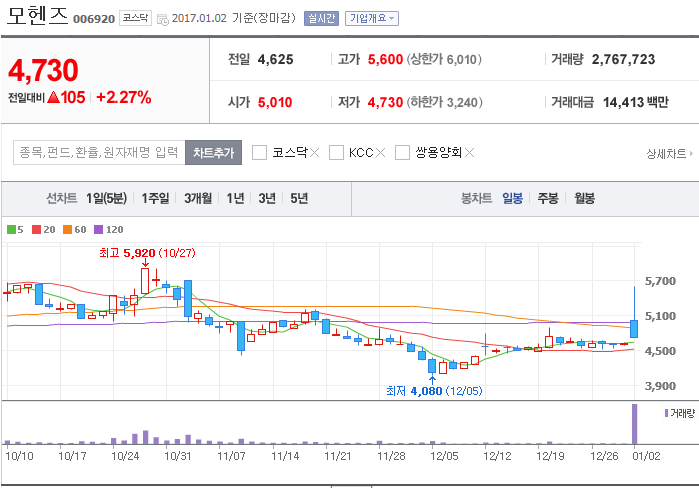Click the 코스닥 market badge next to stock code
Screen dimensions: 699x488
click(x=135, y=18)
